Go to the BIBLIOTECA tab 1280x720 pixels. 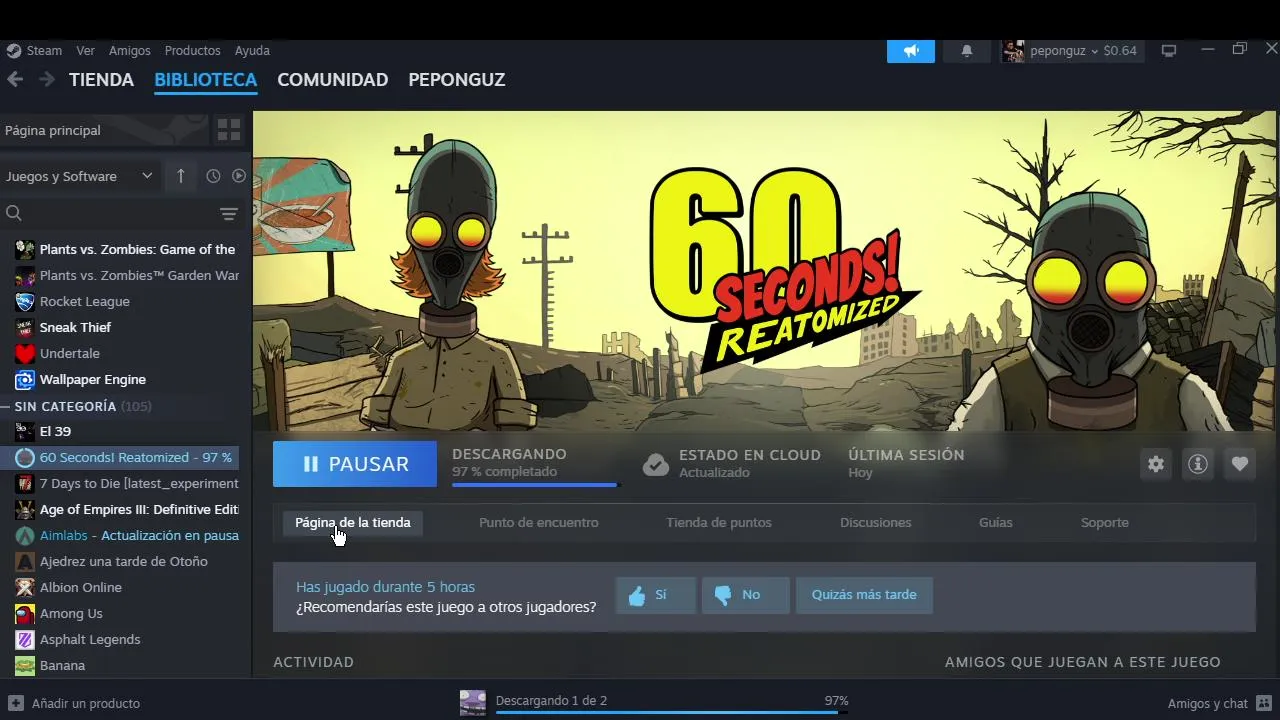(206, 80)
